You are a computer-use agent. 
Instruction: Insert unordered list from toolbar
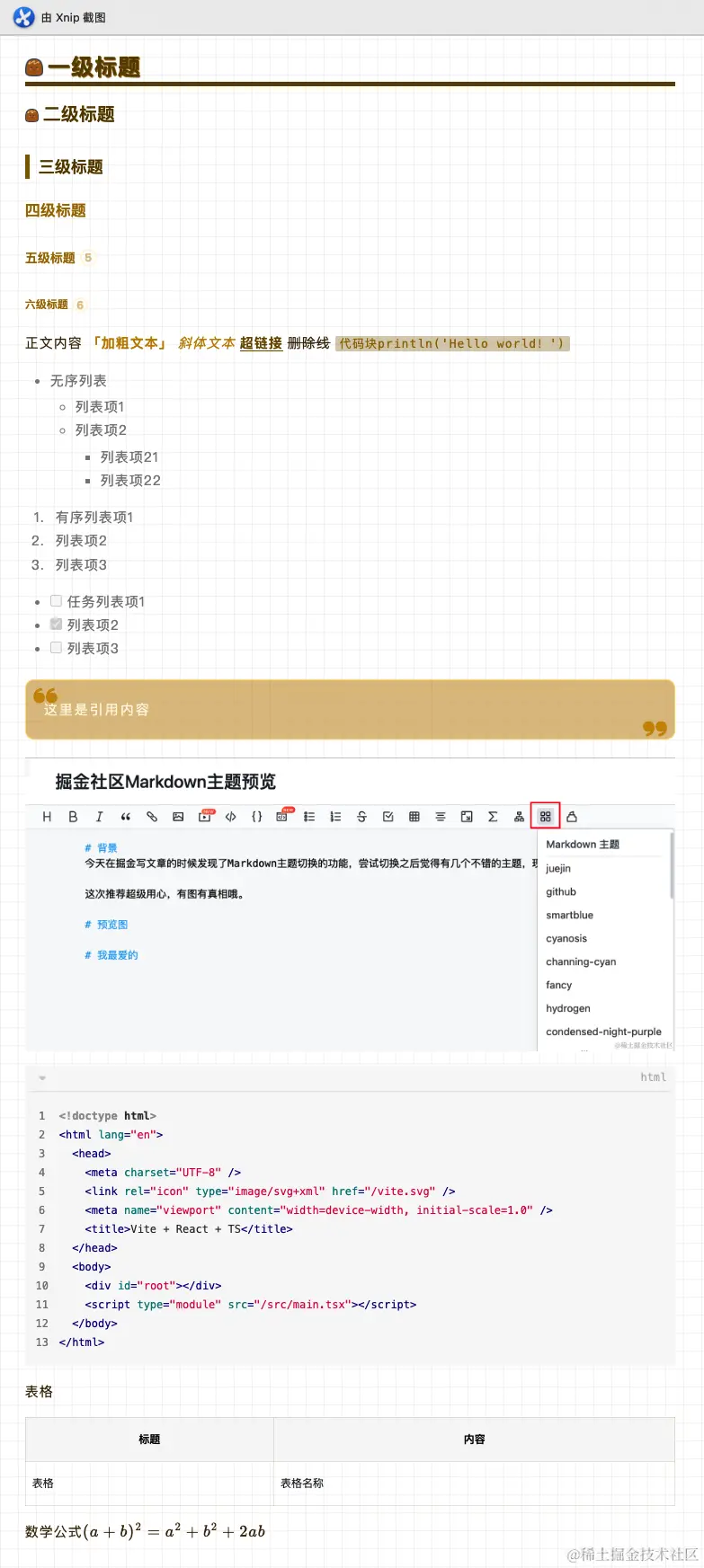(309, 817)
